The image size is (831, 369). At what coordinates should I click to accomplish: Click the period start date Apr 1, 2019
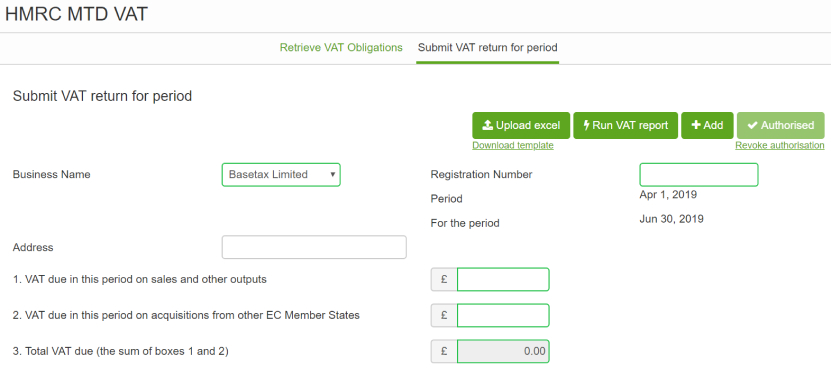tap(668, 195)
